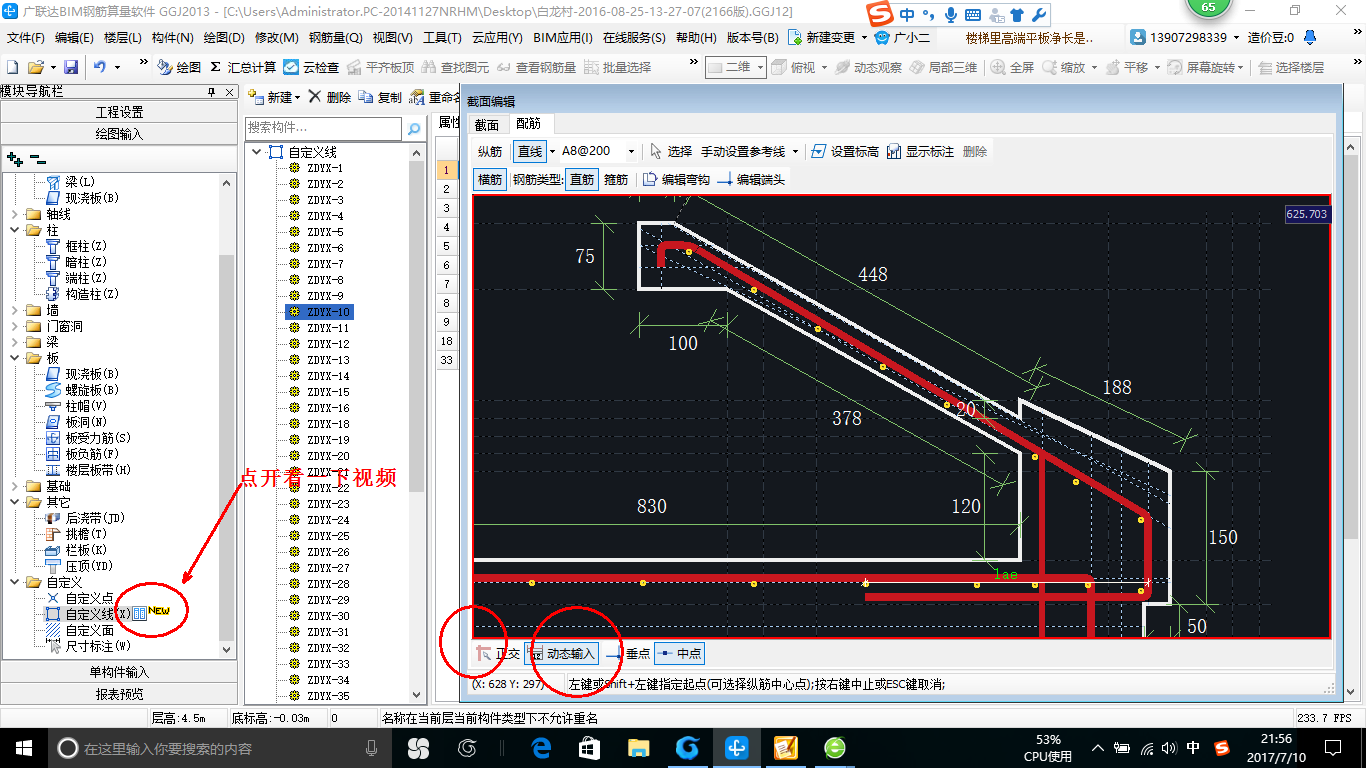Open video icon beside 自定义线
1366x768 pixels.
tap(140, 613)
